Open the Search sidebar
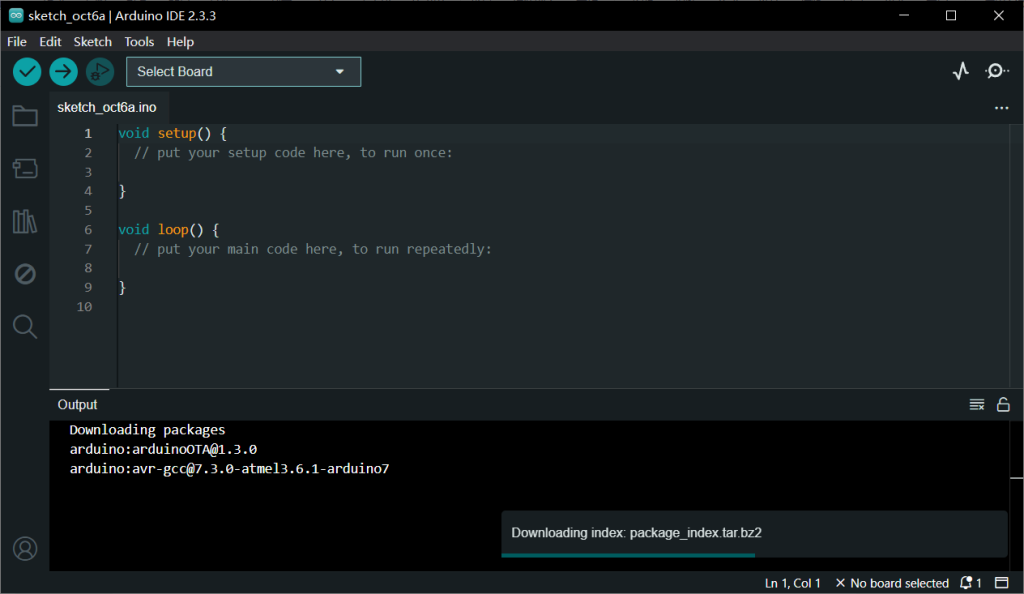 click(x=24, y=326)
